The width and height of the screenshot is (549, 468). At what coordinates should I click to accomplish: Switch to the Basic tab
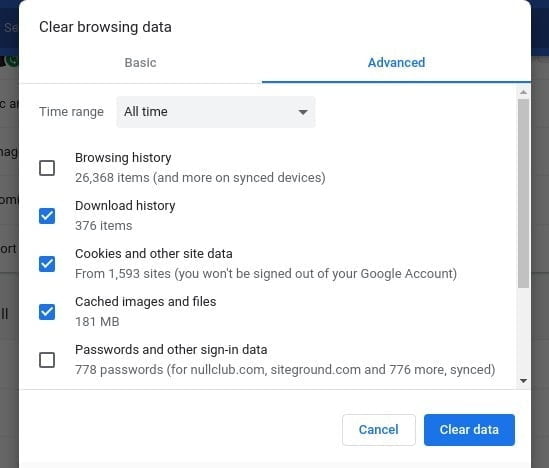(140, 63)
